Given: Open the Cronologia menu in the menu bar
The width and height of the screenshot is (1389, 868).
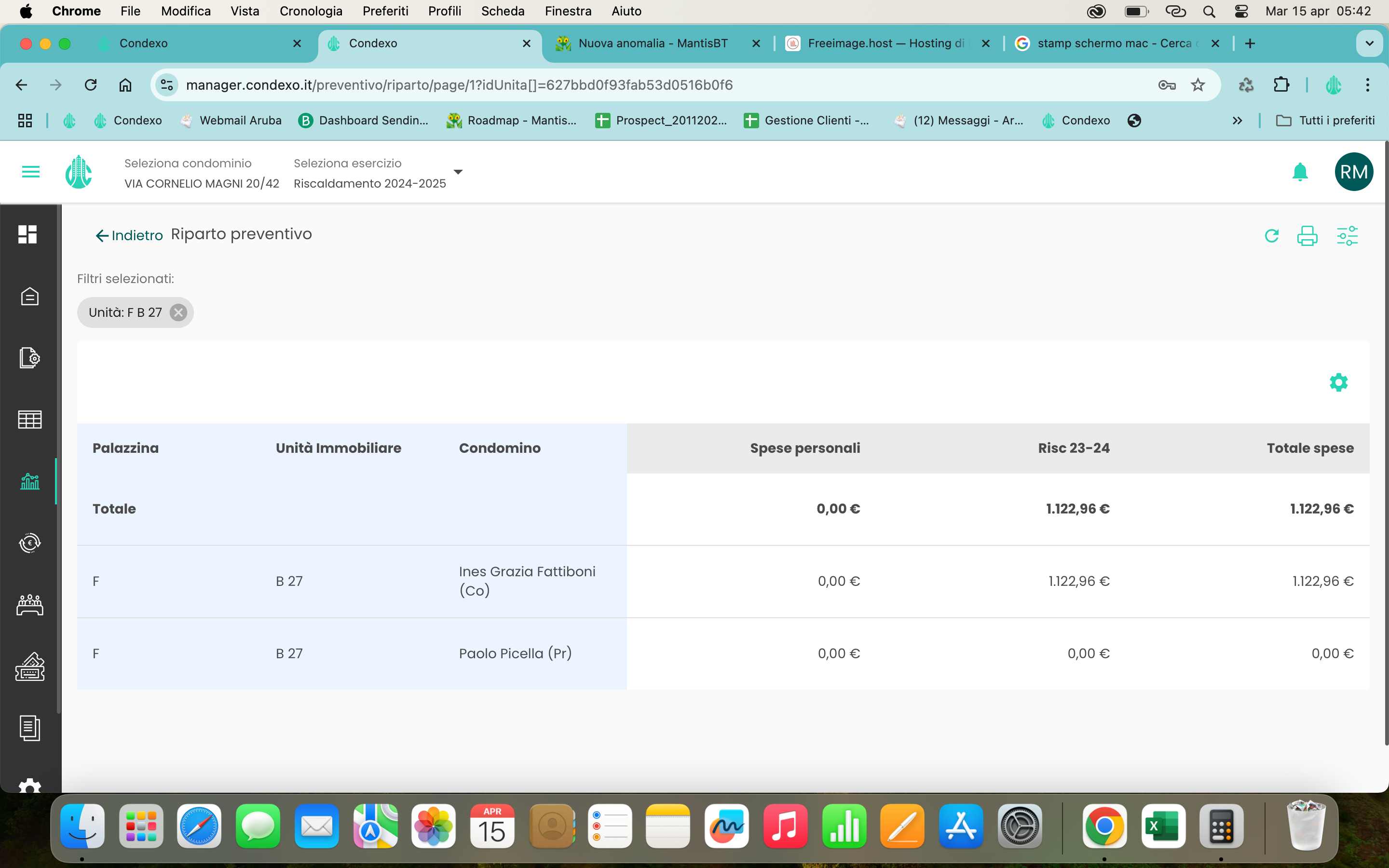Looking at the screenshot, I should coord(311,11).
